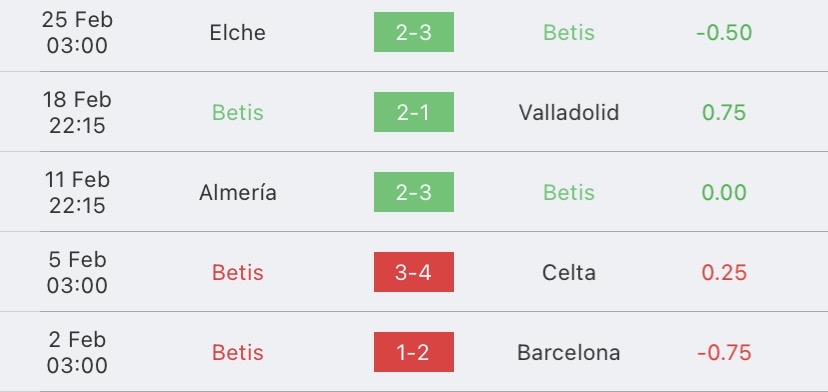
Task: Open the Elche 2-3 Betis score badge
Action: click(413, 32)
